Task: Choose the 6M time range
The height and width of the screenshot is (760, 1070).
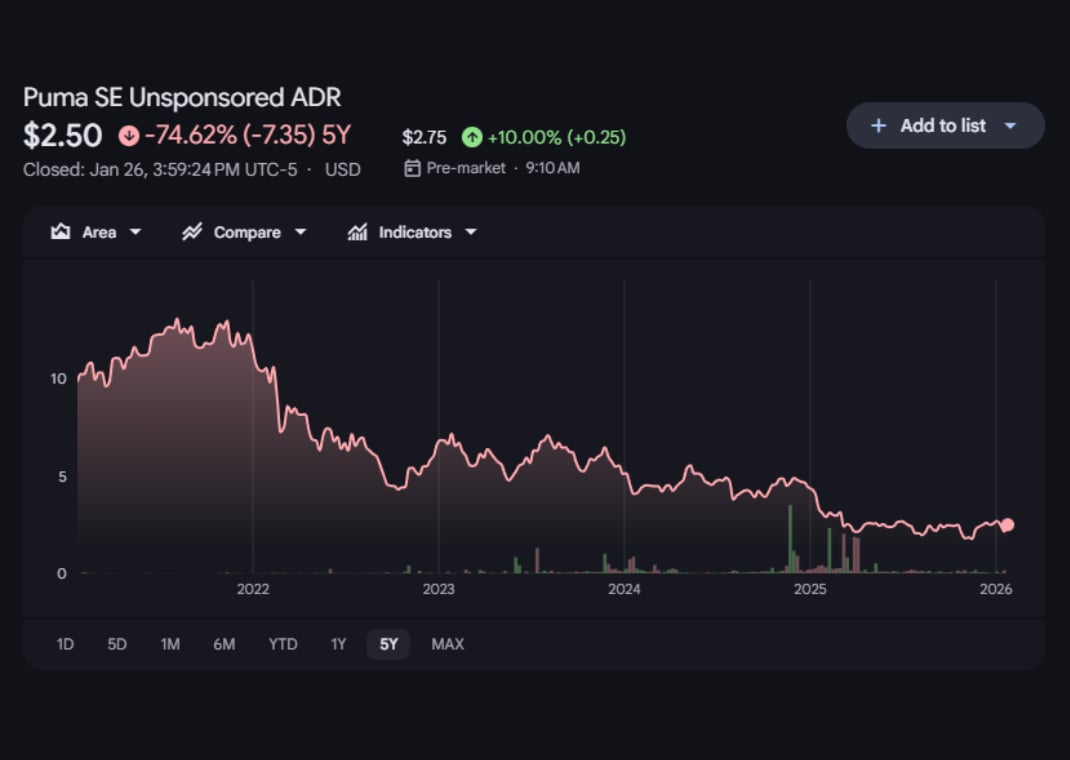Action: tap(224, 644)
